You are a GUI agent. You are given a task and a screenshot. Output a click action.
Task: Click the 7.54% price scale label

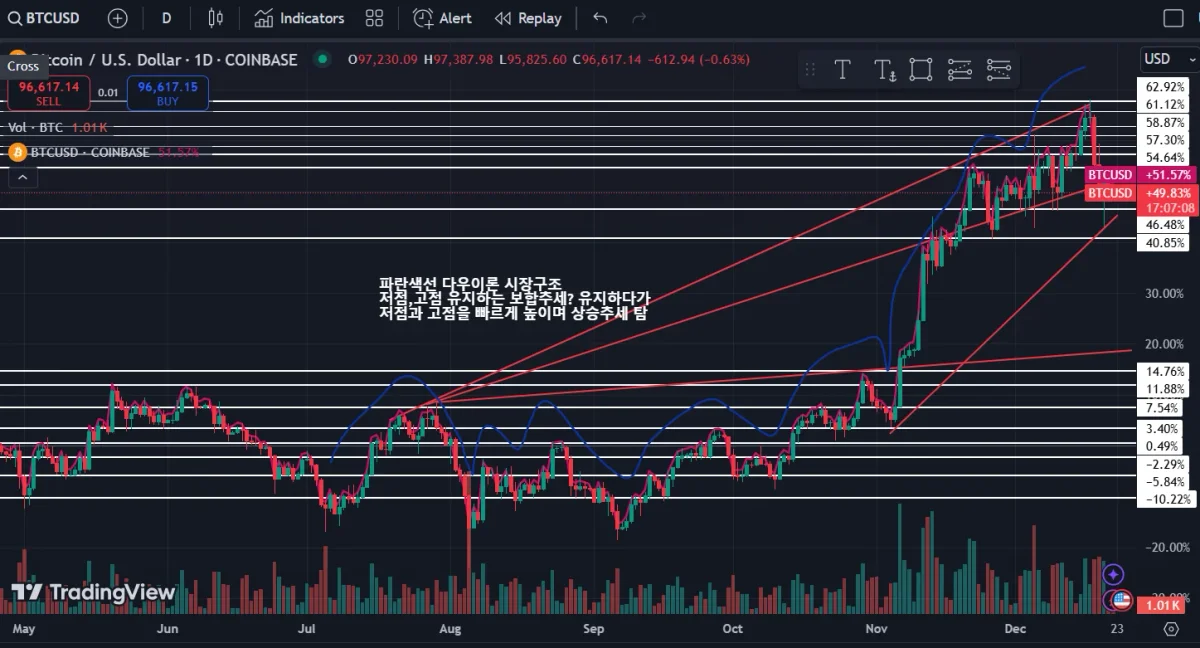pos(1160,408)
